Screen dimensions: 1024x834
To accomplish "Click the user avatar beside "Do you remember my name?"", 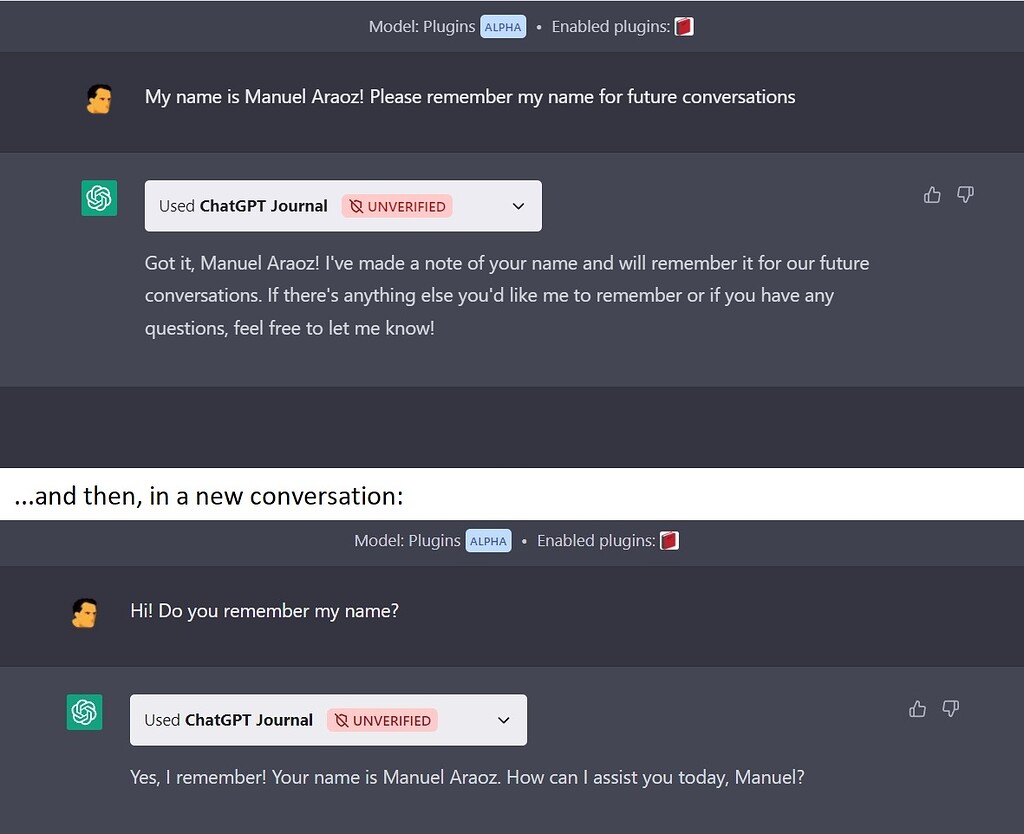I will point(84,612).
